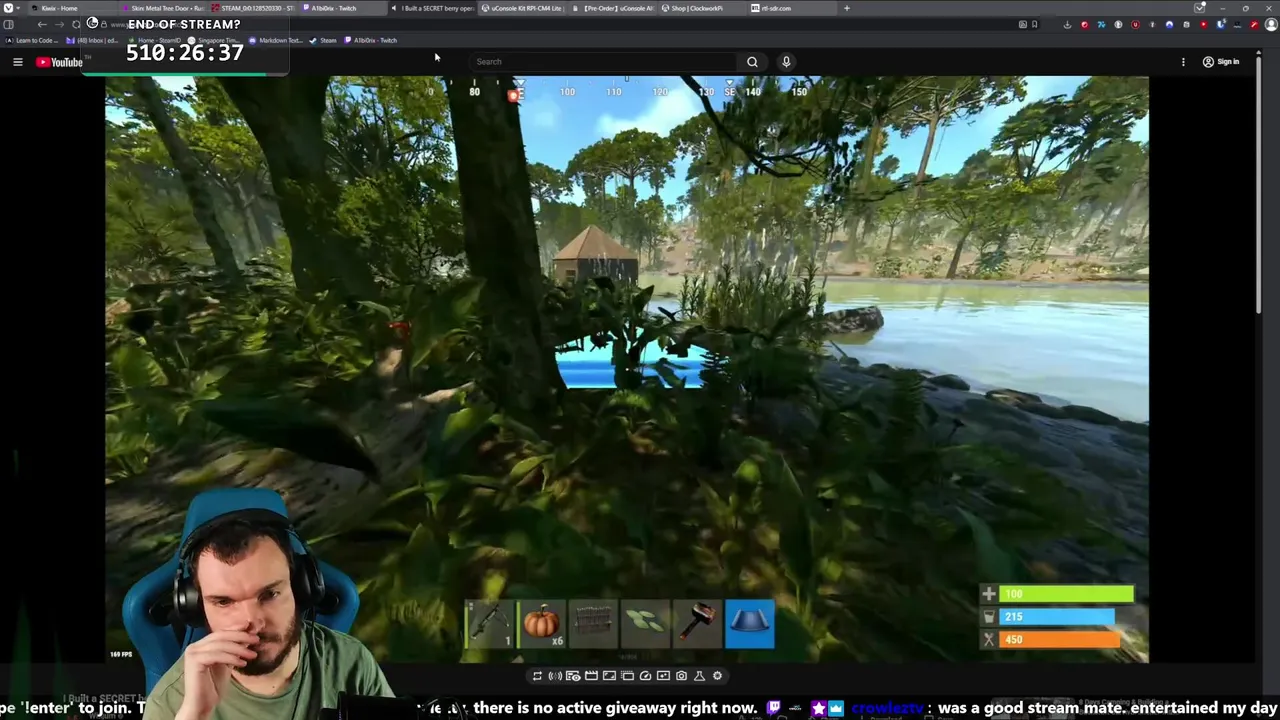Click the flask icon in control bar
This screenshot has height=720, width=1280.
tap(699, 676)
